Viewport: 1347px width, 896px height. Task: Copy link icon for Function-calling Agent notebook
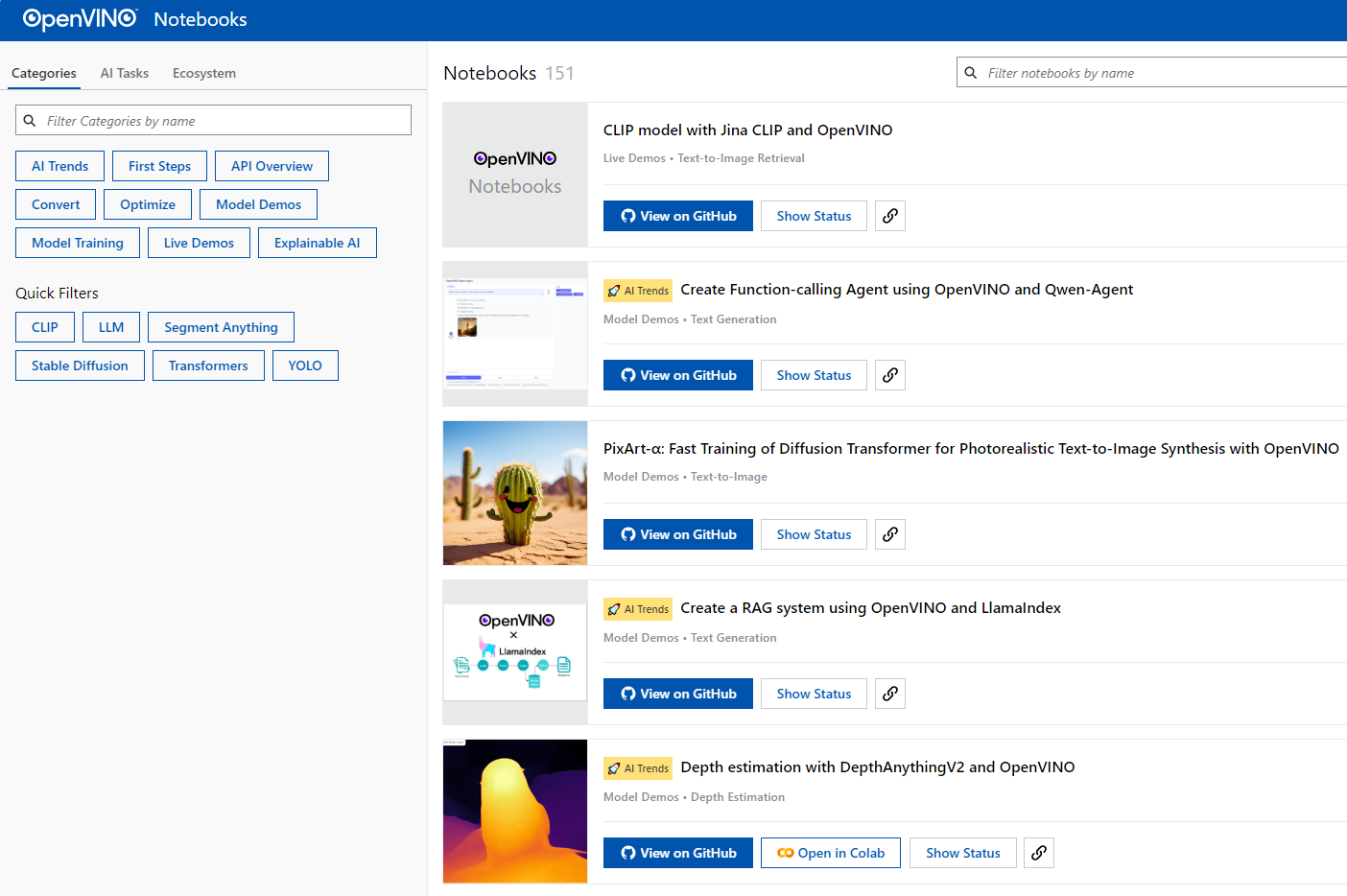(890, 375)
